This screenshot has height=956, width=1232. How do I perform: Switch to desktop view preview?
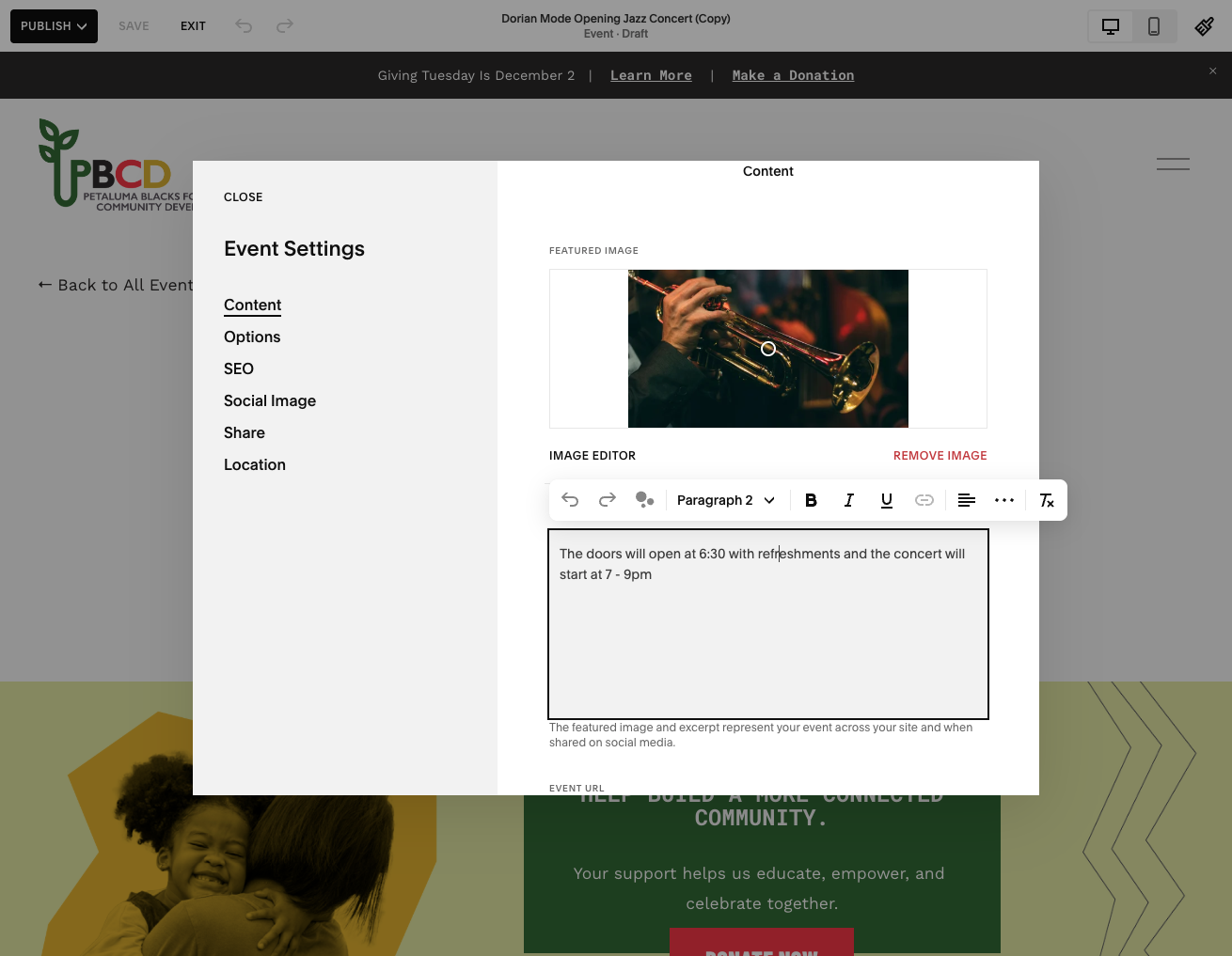(1111, 26)
